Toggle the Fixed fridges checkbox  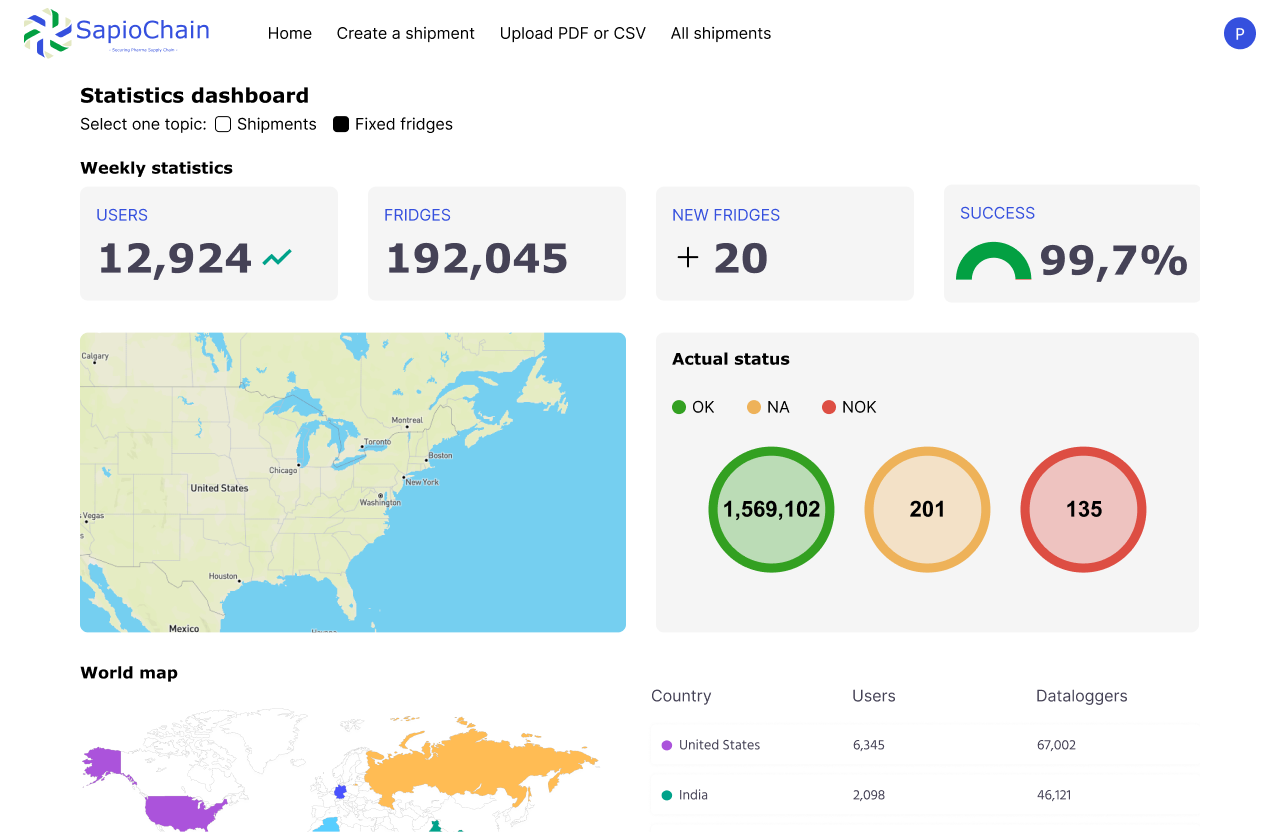[x=341, y=124]
